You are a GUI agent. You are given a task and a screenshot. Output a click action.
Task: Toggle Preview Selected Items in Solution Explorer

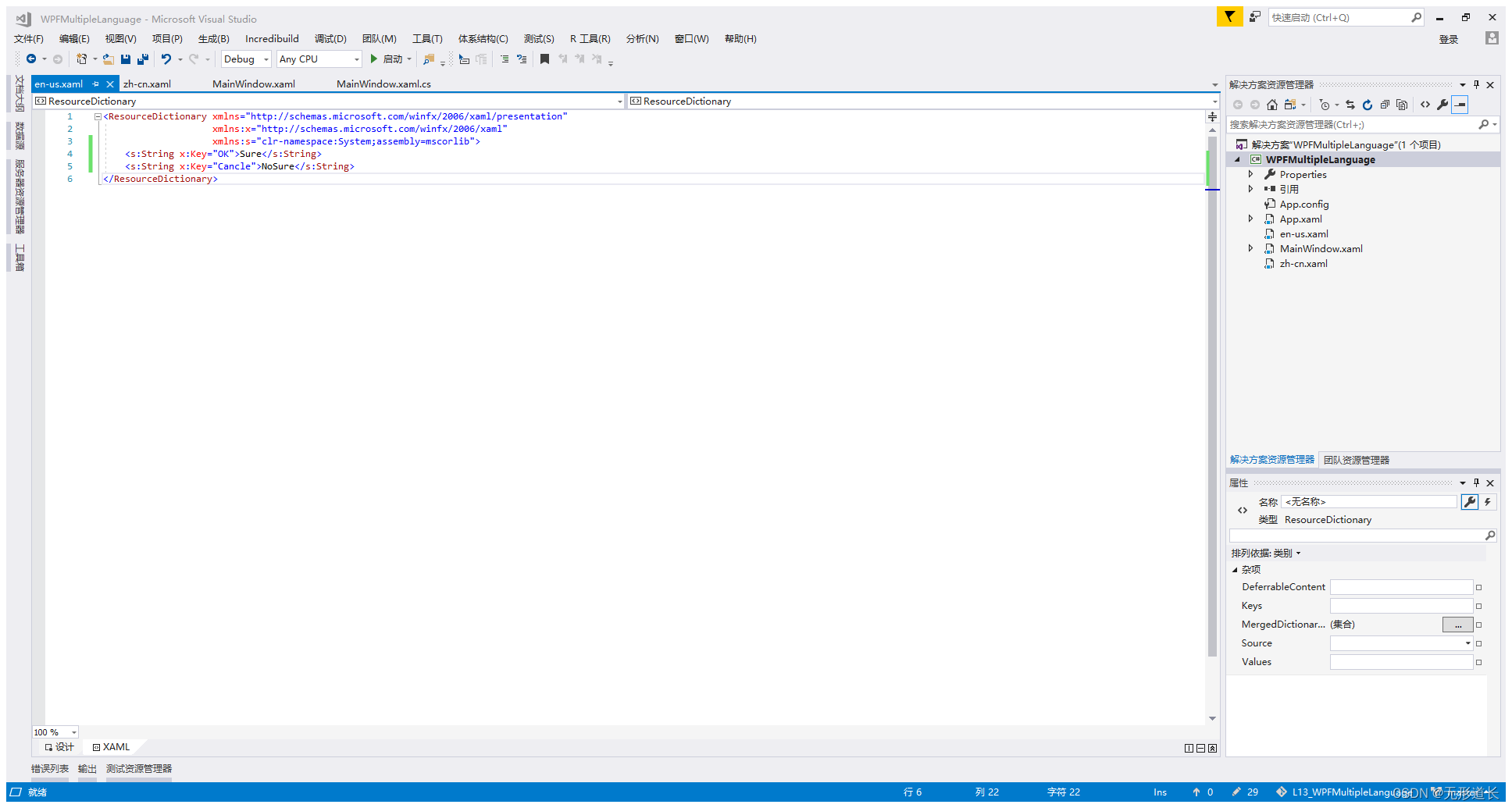tap(1460, 105)
